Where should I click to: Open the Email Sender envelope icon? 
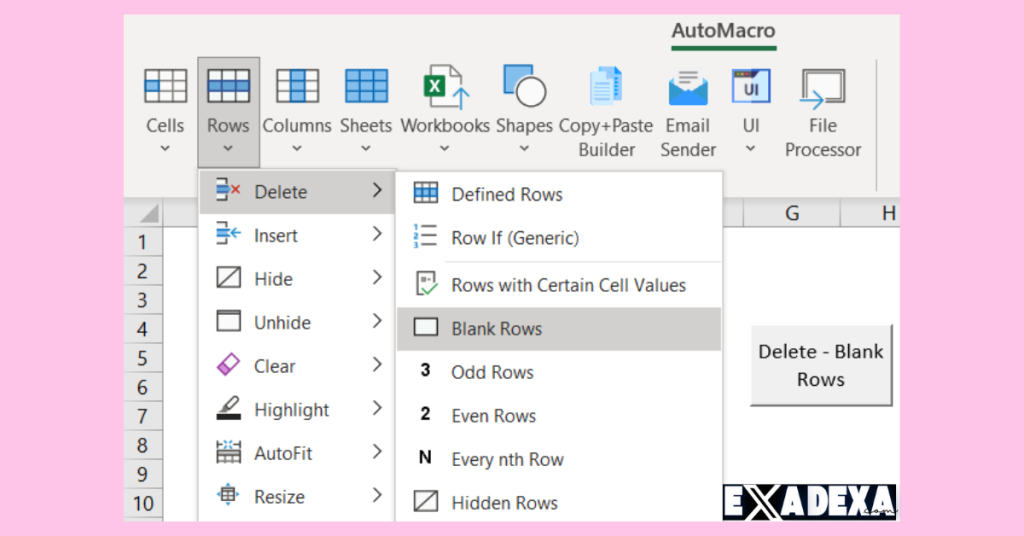click(688, 87)
